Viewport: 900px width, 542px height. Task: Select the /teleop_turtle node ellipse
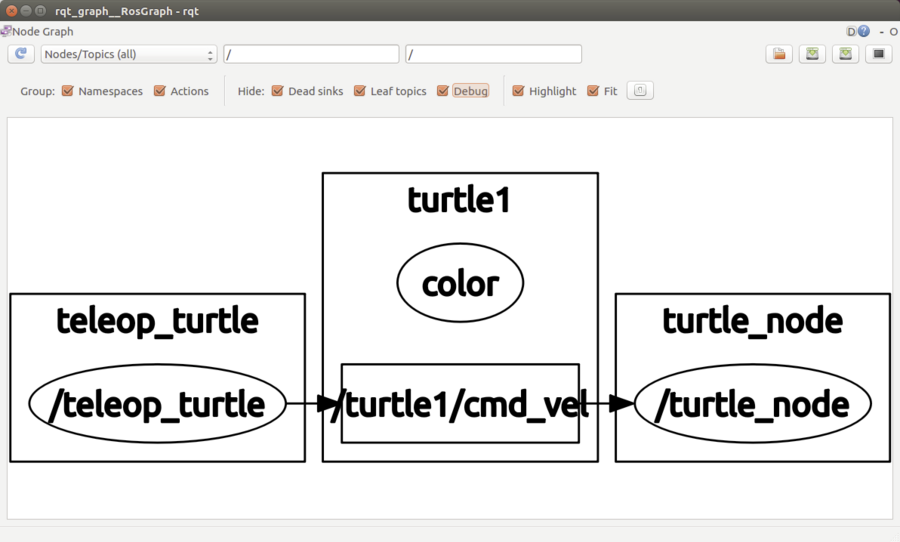157,404
